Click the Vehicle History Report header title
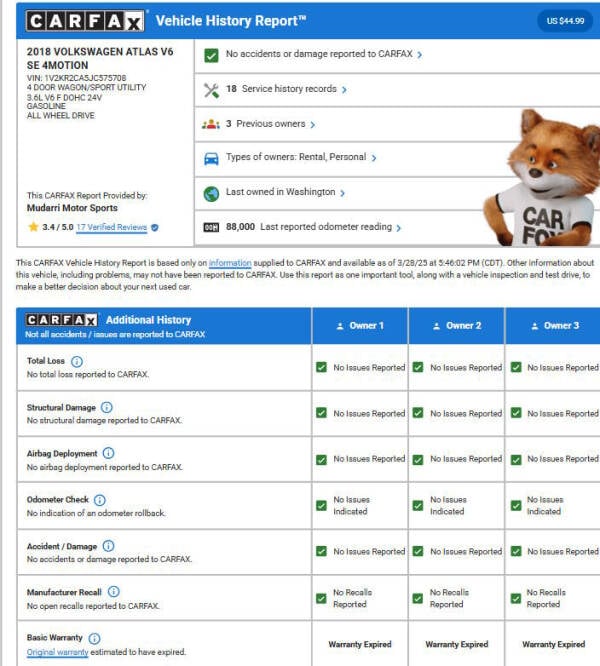Image resolution: width=600 pixels, height=666 pixels. [x=231, y=21]
